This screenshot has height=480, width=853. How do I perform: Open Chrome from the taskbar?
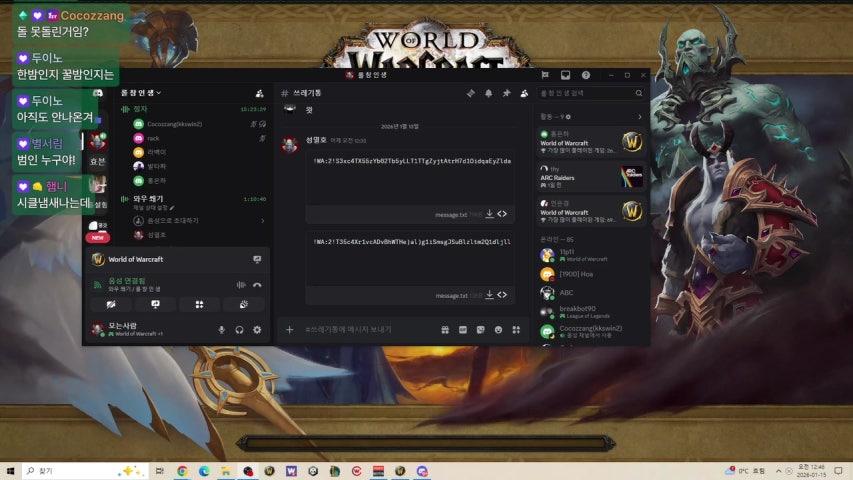click(182, 471)
